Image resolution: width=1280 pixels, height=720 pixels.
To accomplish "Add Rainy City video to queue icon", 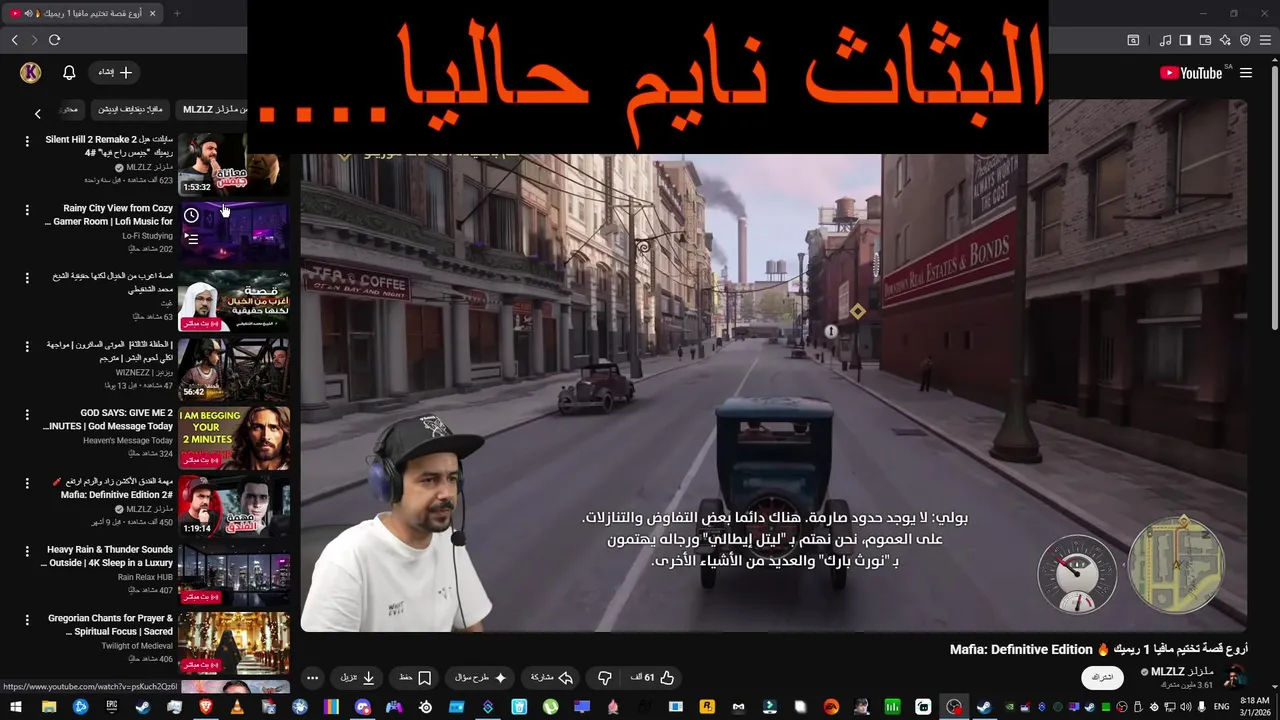I will (x=192, y=239).
